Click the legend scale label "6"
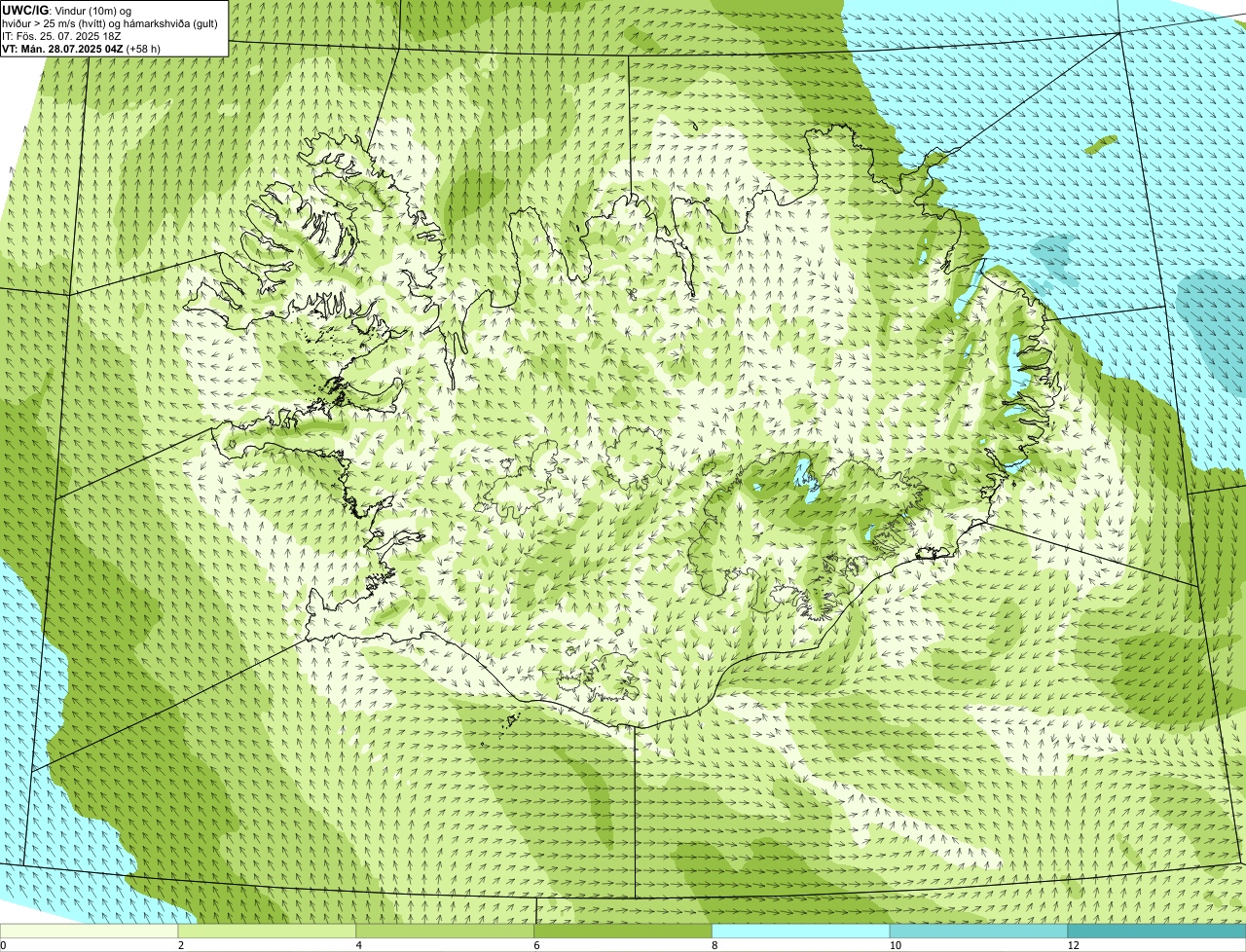This screenshot has width=1246, height=952. coord(537,945)
